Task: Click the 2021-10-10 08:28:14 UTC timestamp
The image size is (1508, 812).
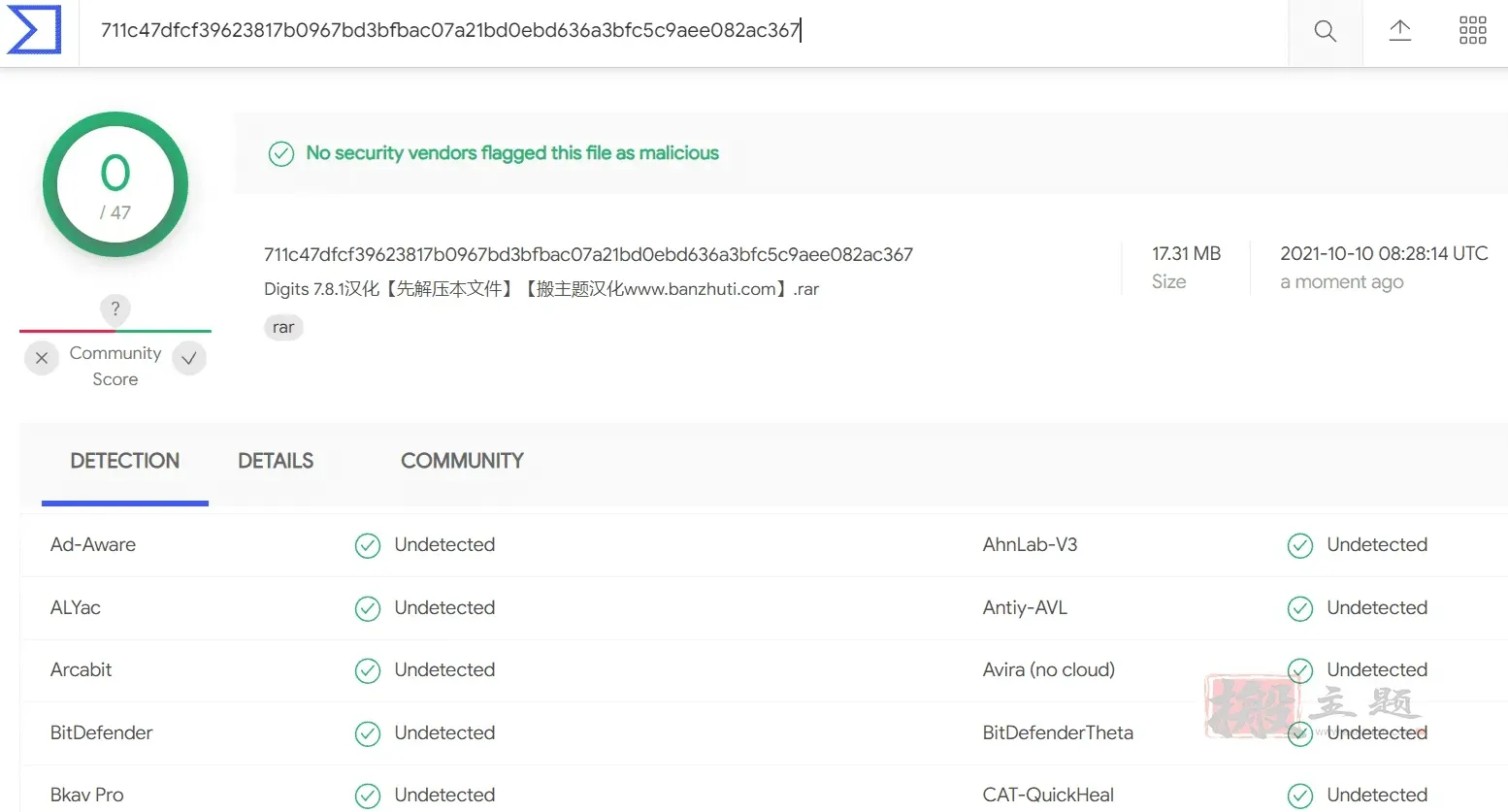Action: [x=1384, y=253]
